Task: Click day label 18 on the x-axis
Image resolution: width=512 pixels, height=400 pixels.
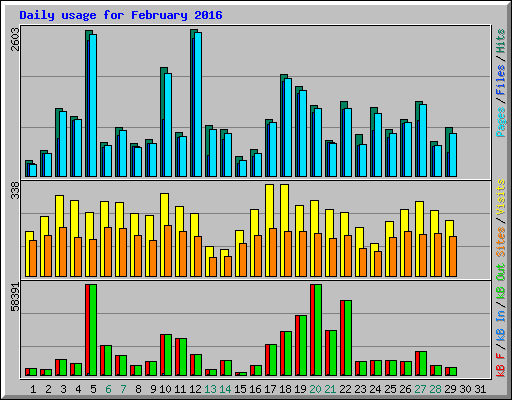Action: tap(285, 389)
